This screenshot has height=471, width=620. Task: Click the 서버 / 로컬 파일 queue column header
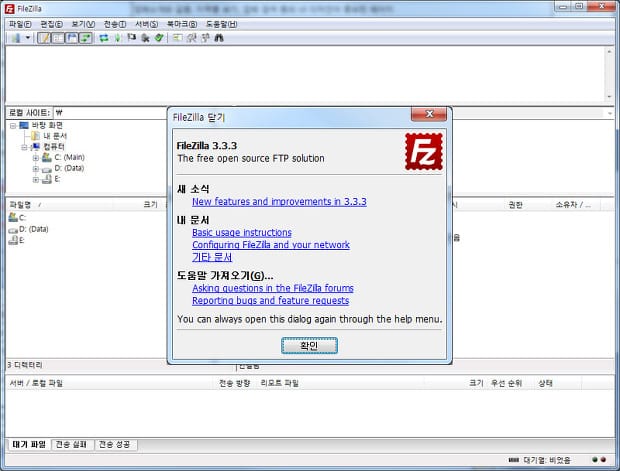point(111,383)
